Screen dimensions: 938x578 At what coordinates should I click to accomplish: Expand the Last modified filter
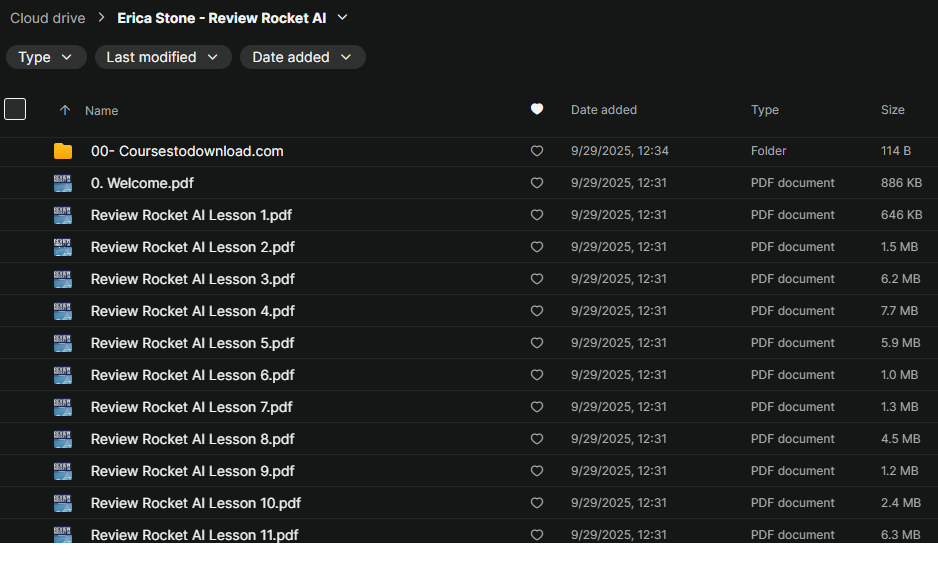point(163,57)
